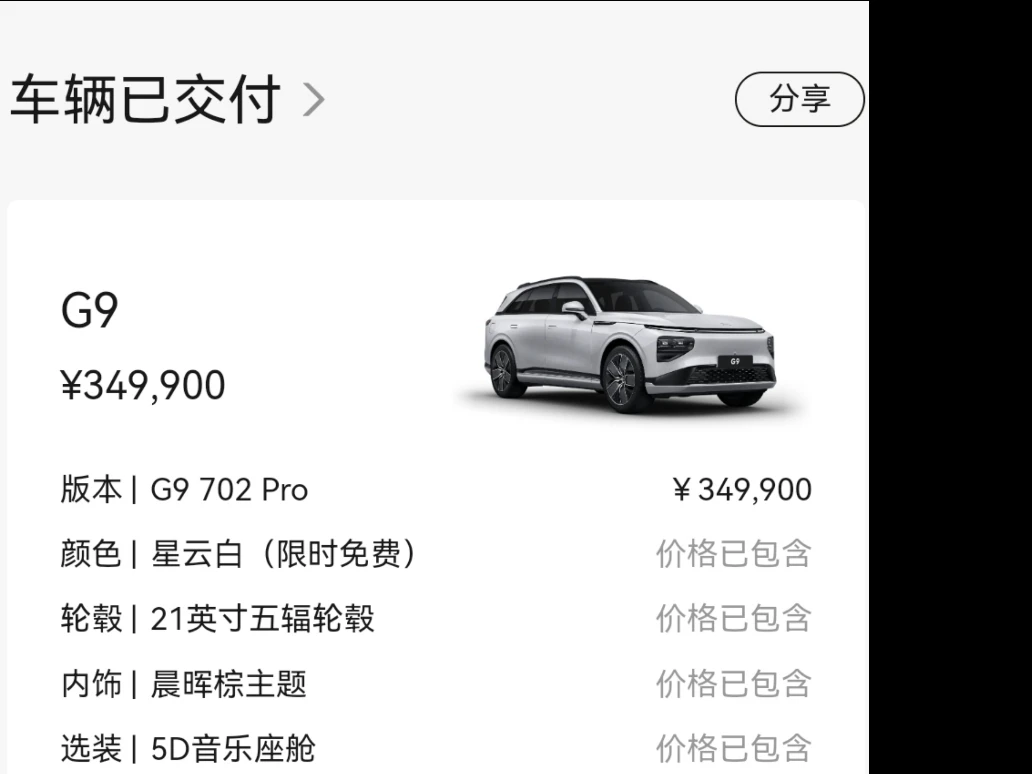Viewport: 1032px width, 774px height.
Task: Select the G9 model title
Action: pos(90,310)
